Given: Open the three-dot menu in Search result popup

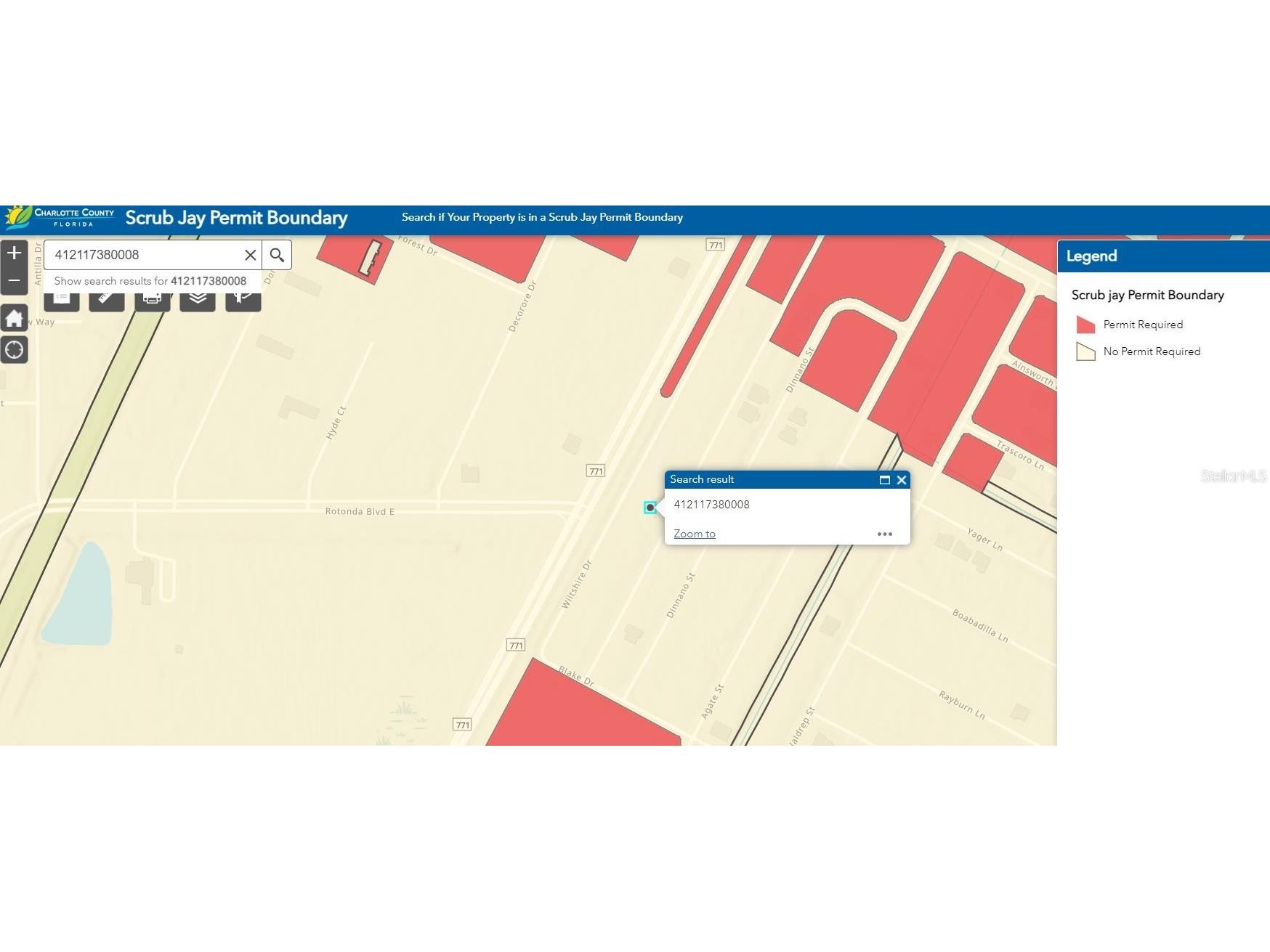Looking at the screenshot, I should [884, 534].
